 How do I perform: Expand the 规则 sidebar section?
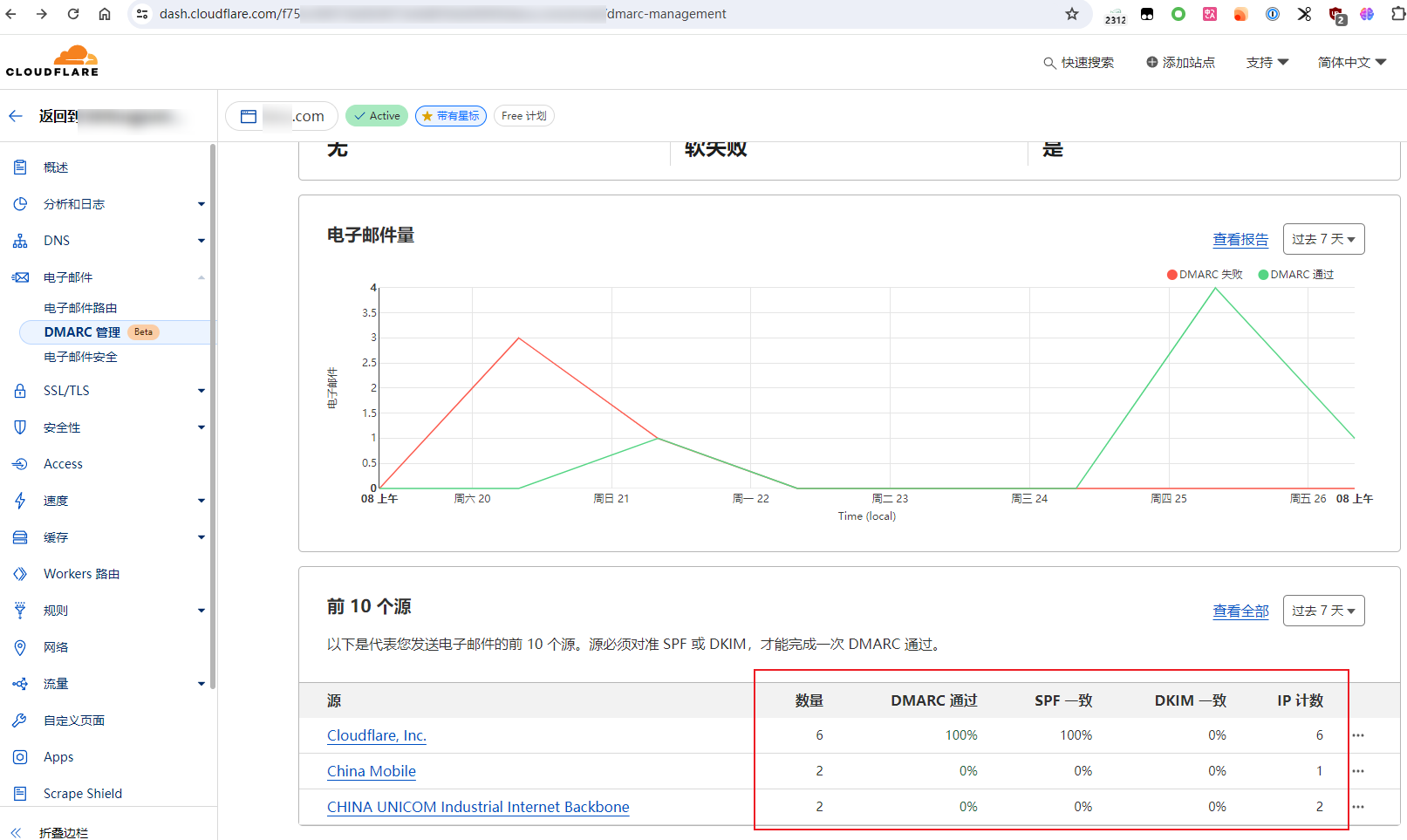coord(201,611)
